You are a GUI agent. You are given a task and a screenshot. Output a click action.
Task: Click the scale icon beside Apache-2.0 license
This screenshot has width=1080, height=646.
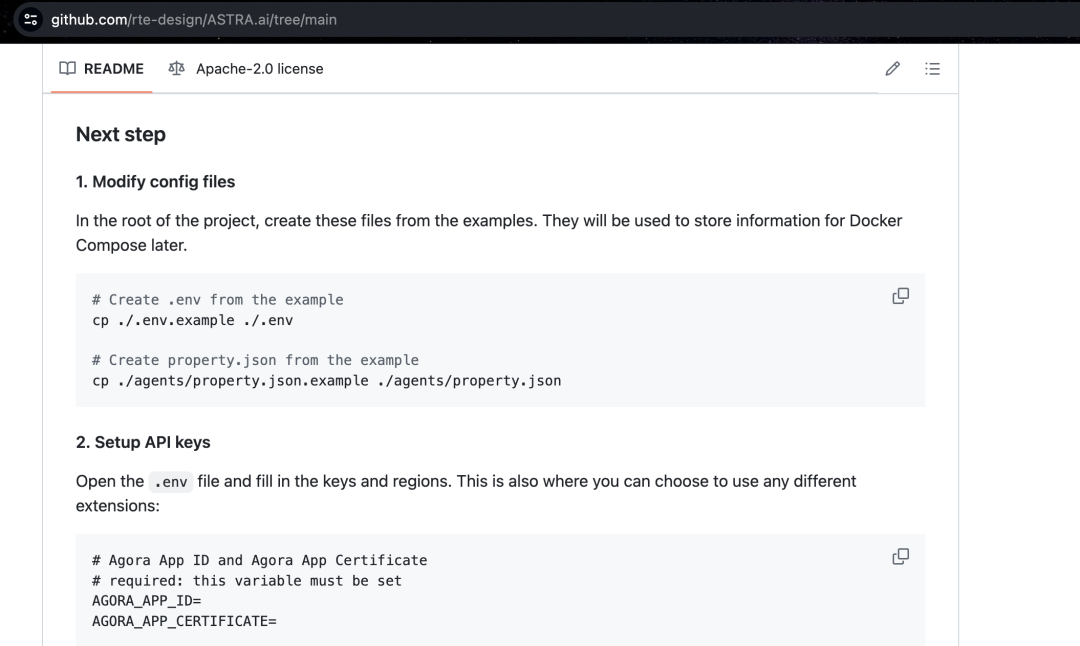coord(177,69)
